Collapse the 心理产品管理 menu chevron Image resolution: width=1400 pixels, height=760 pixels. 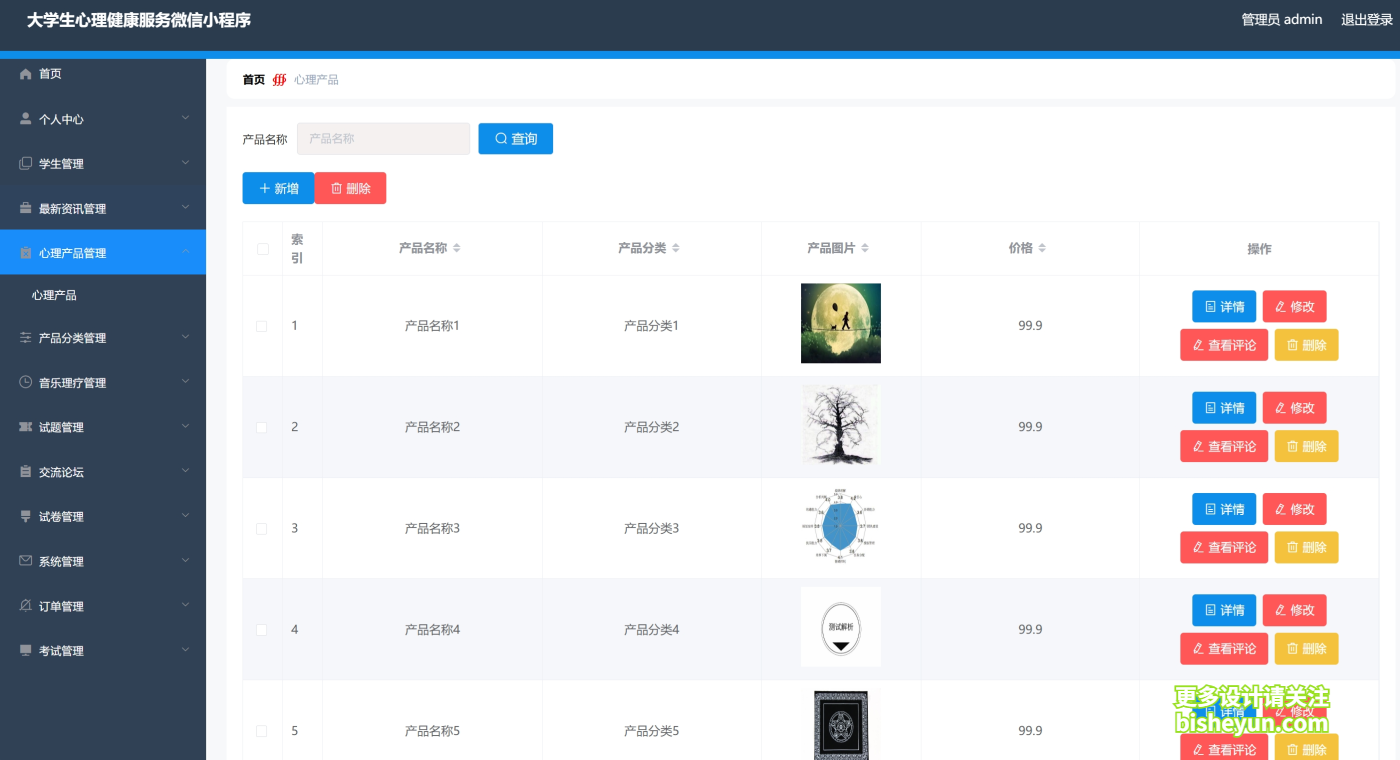coord(185,252)
